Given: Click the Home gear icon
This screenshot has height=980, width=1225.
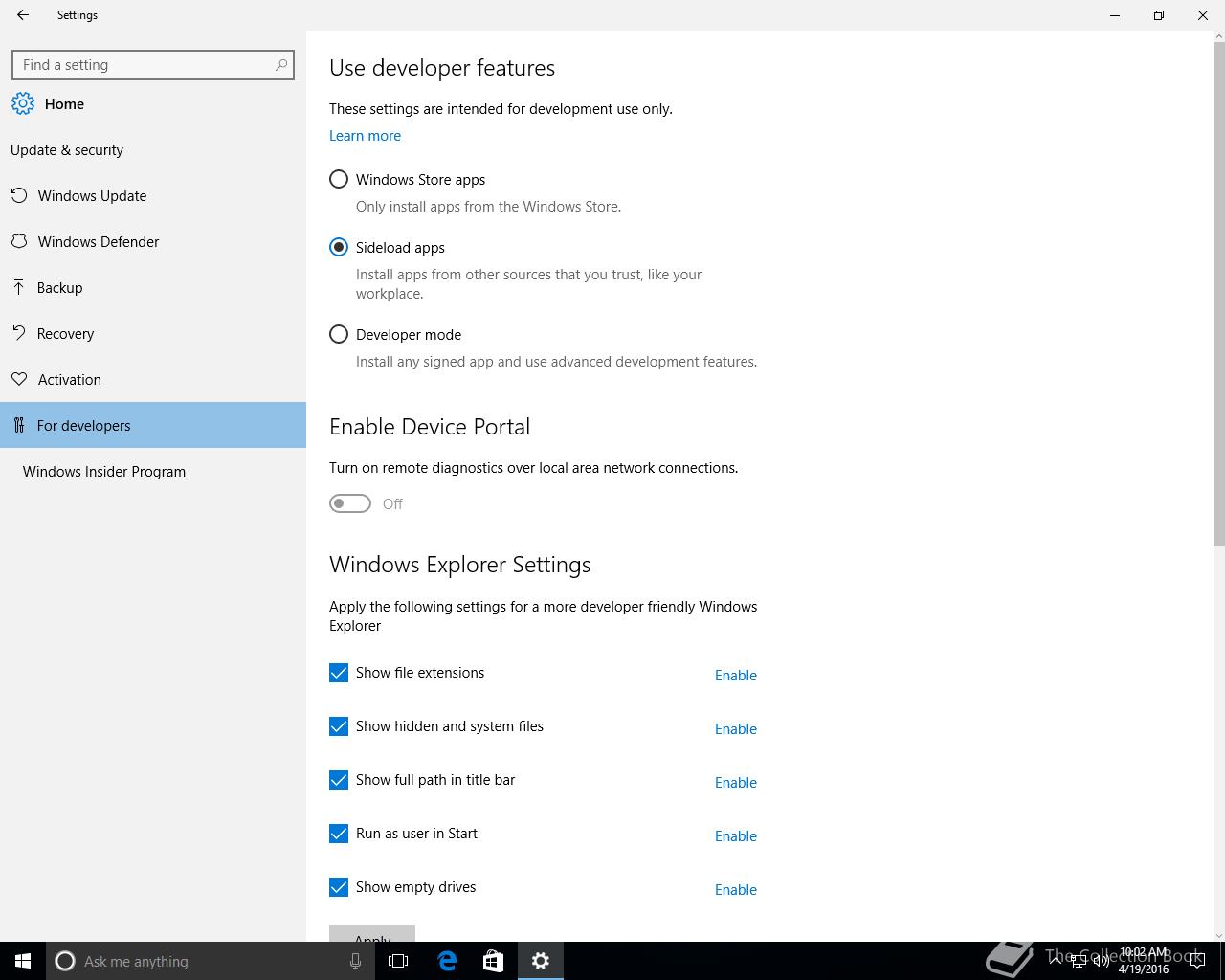Looking at the screenshot, I should pos(23,103).
